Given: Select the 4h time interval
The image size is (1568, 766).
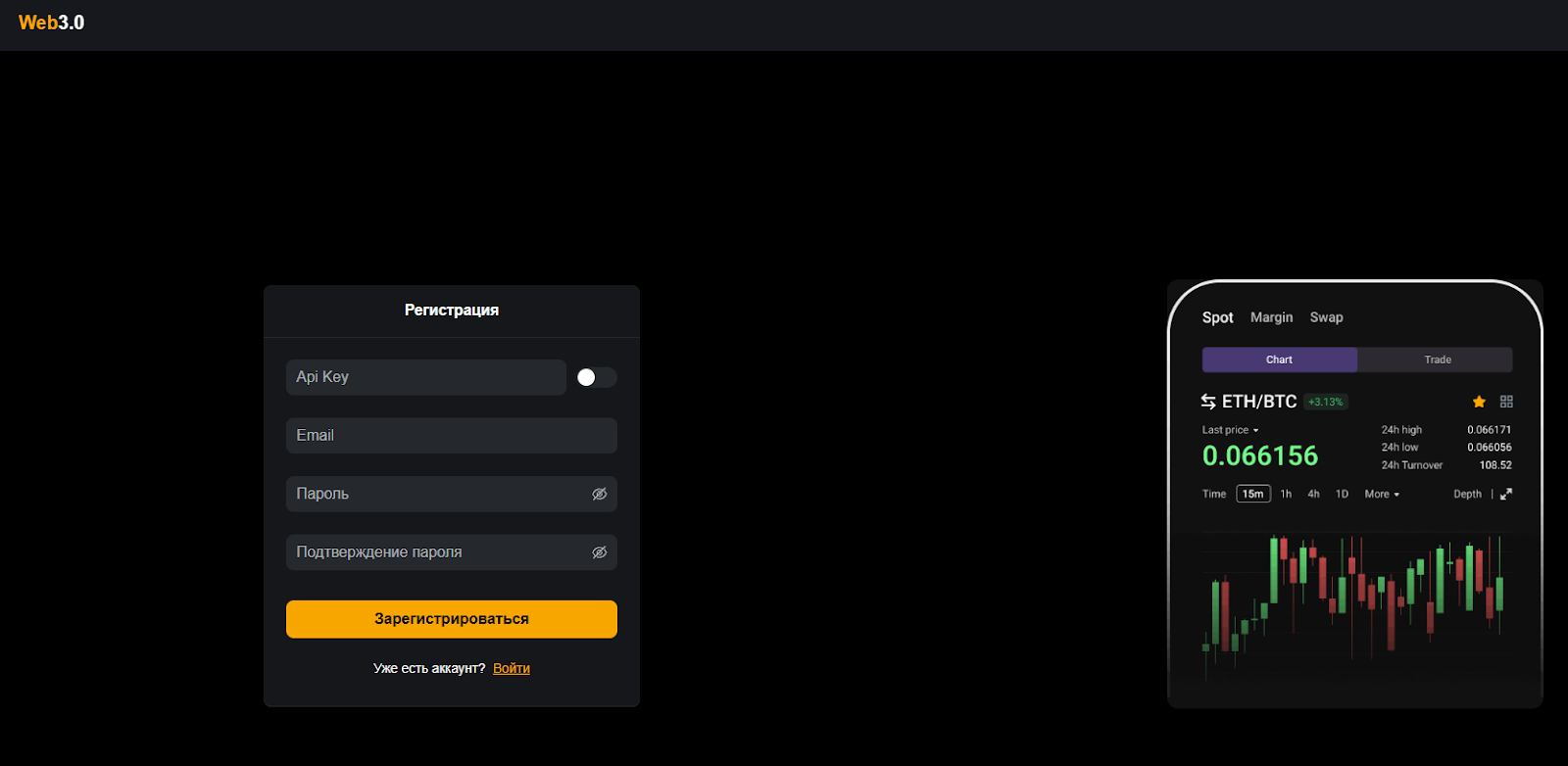Looking at the screenshot, I should [1313, 495].
